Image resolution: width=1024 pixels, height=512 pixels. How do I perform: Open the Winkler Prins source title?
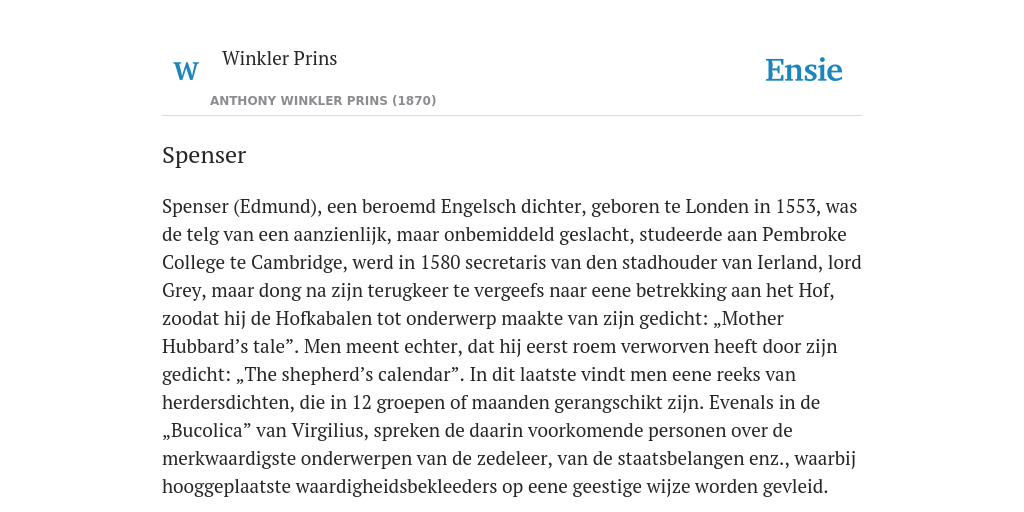280,58
